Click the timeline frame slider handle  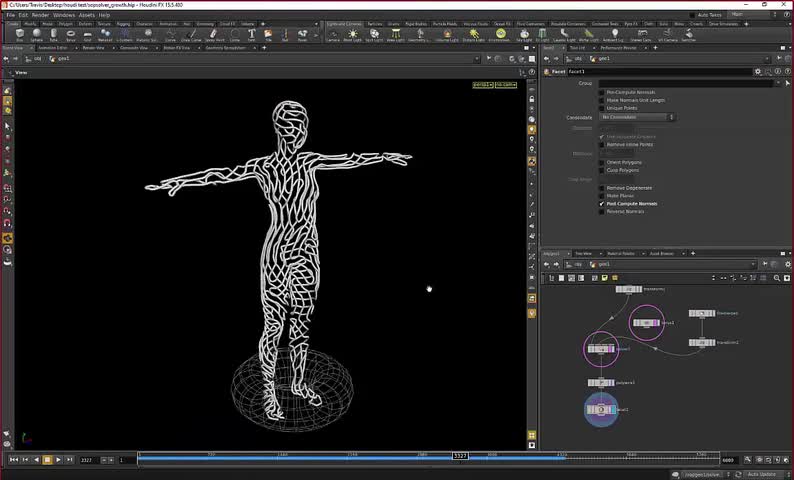(460, 456)
